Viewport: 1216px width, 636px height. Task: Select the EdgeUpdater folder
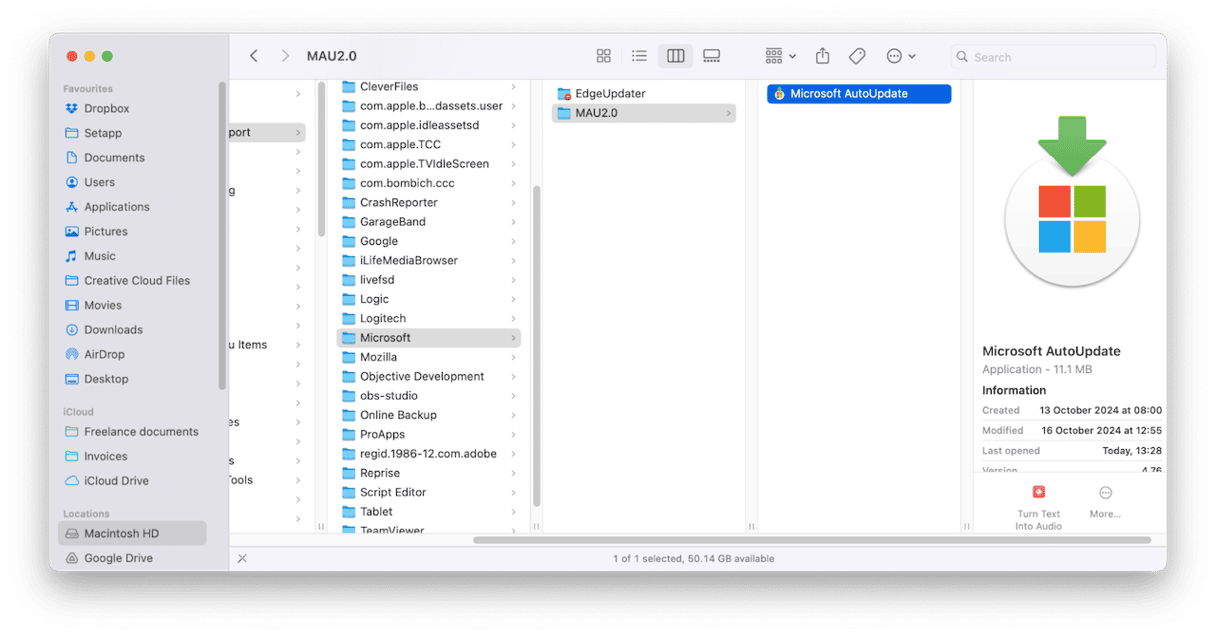tap(644, 94)
